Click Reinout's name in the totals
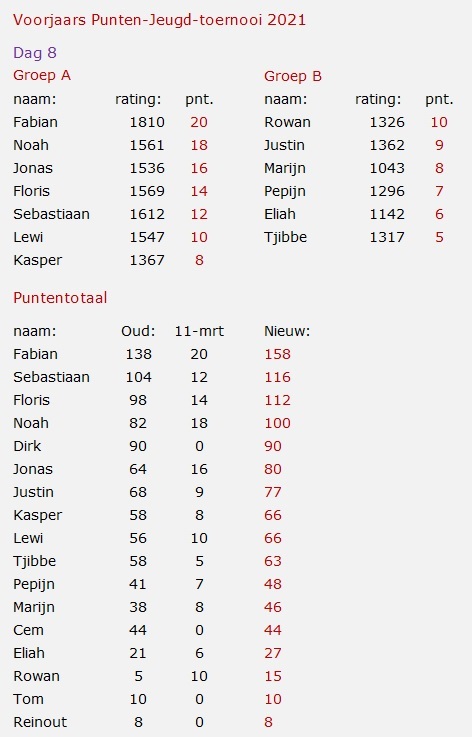Screen dimensions: 472x737 (40, 723)
